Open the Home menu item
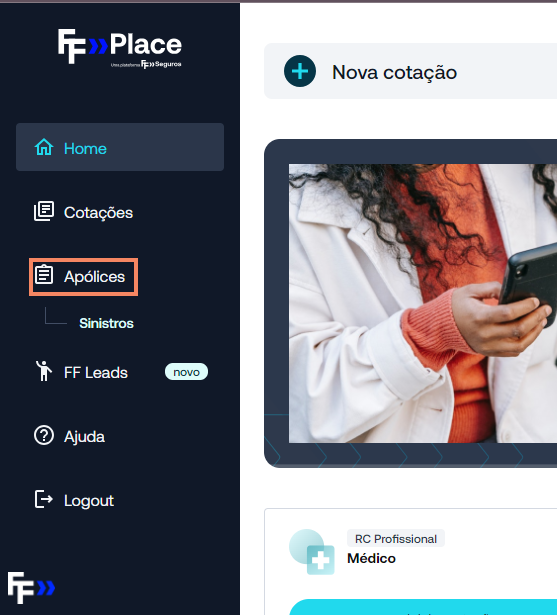The height and width of the screenshot is (615, 557). click(120, 147)
